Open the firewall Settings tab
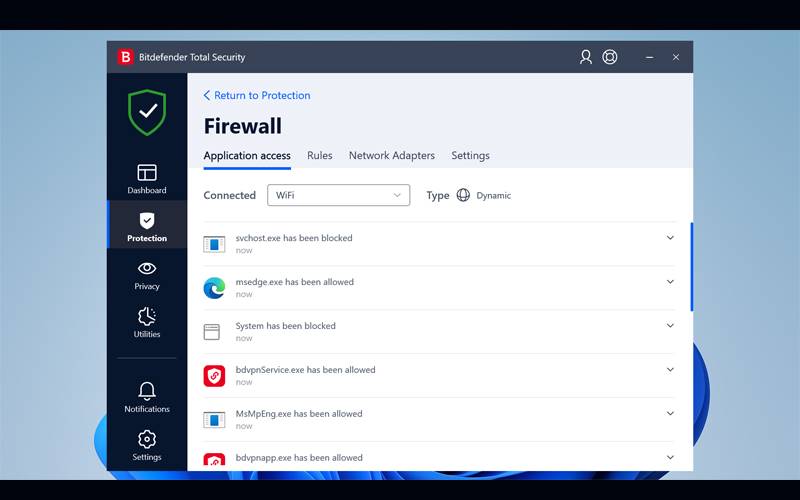Viewport: 800px width, 500px height. click(x=470, y=156)
